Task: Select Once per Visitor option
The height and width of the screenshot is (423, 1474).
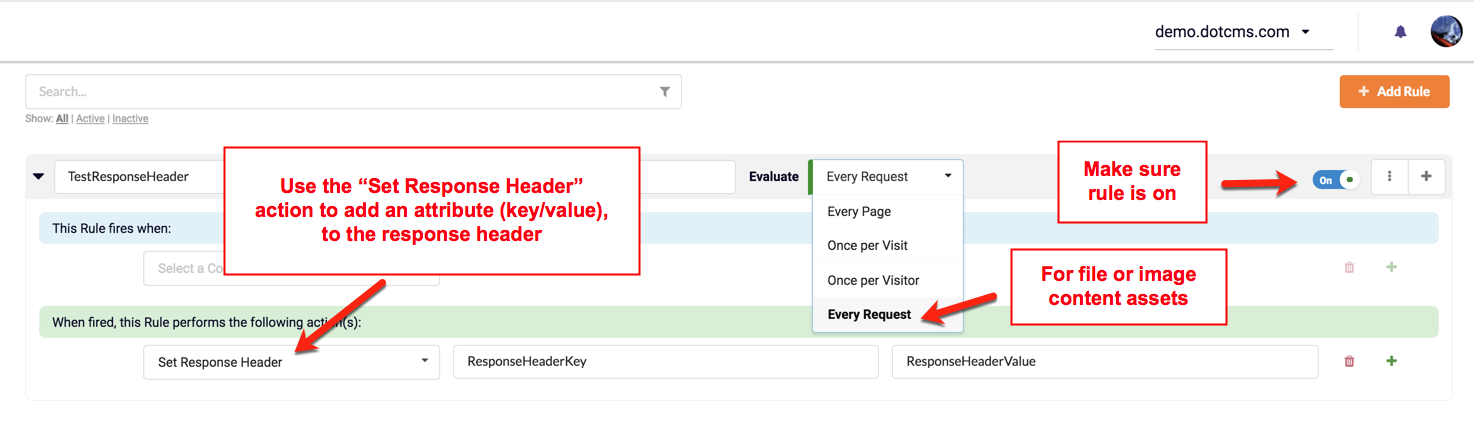Action: (x=873, y=281)
